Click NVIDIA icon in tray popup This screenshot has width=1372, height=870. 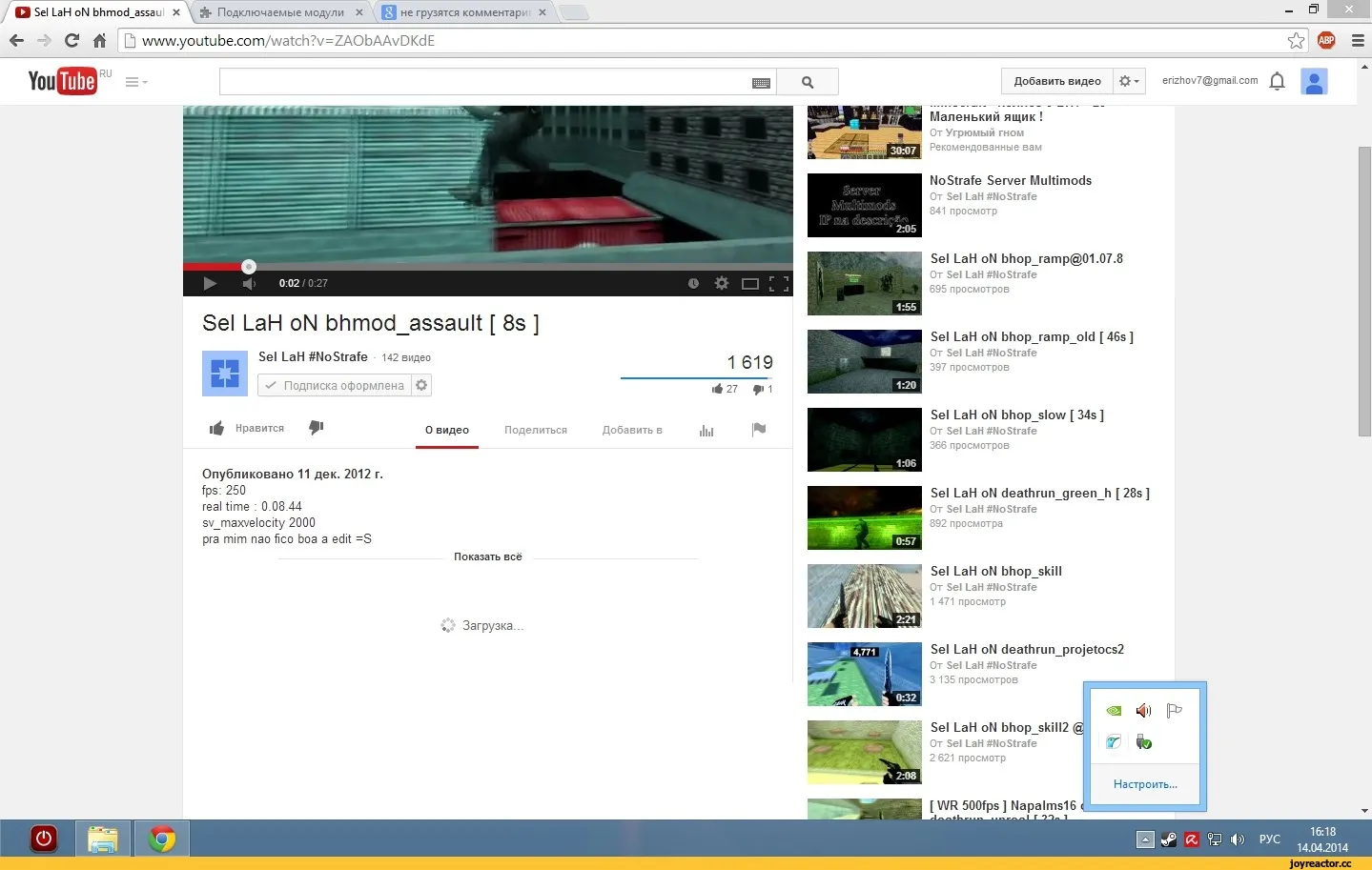[1113, 711]
